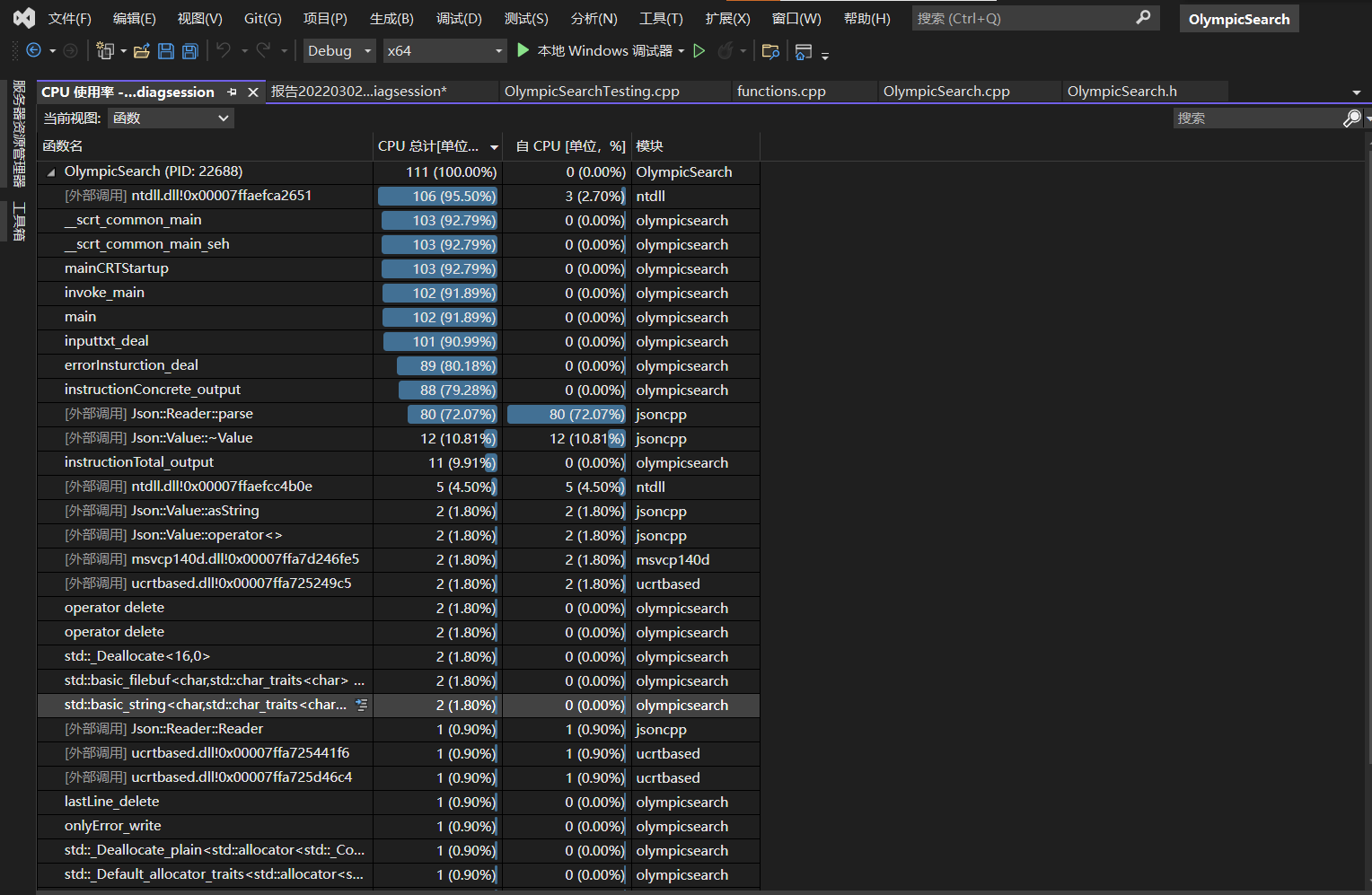The width and height of the screenshot is (1372, 895).
Task: Start without debugging with the outlined play icon
Action: [x=699, y=50]
